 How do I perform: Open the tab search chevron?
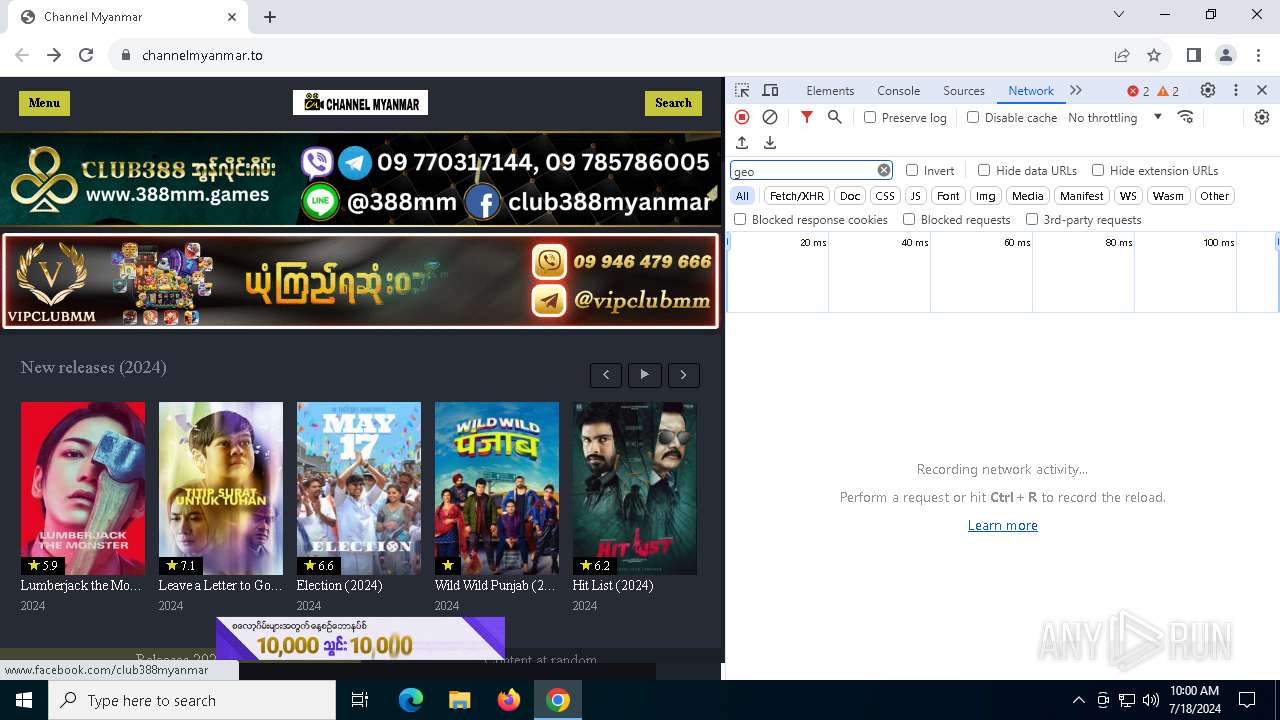(1119, 14)
